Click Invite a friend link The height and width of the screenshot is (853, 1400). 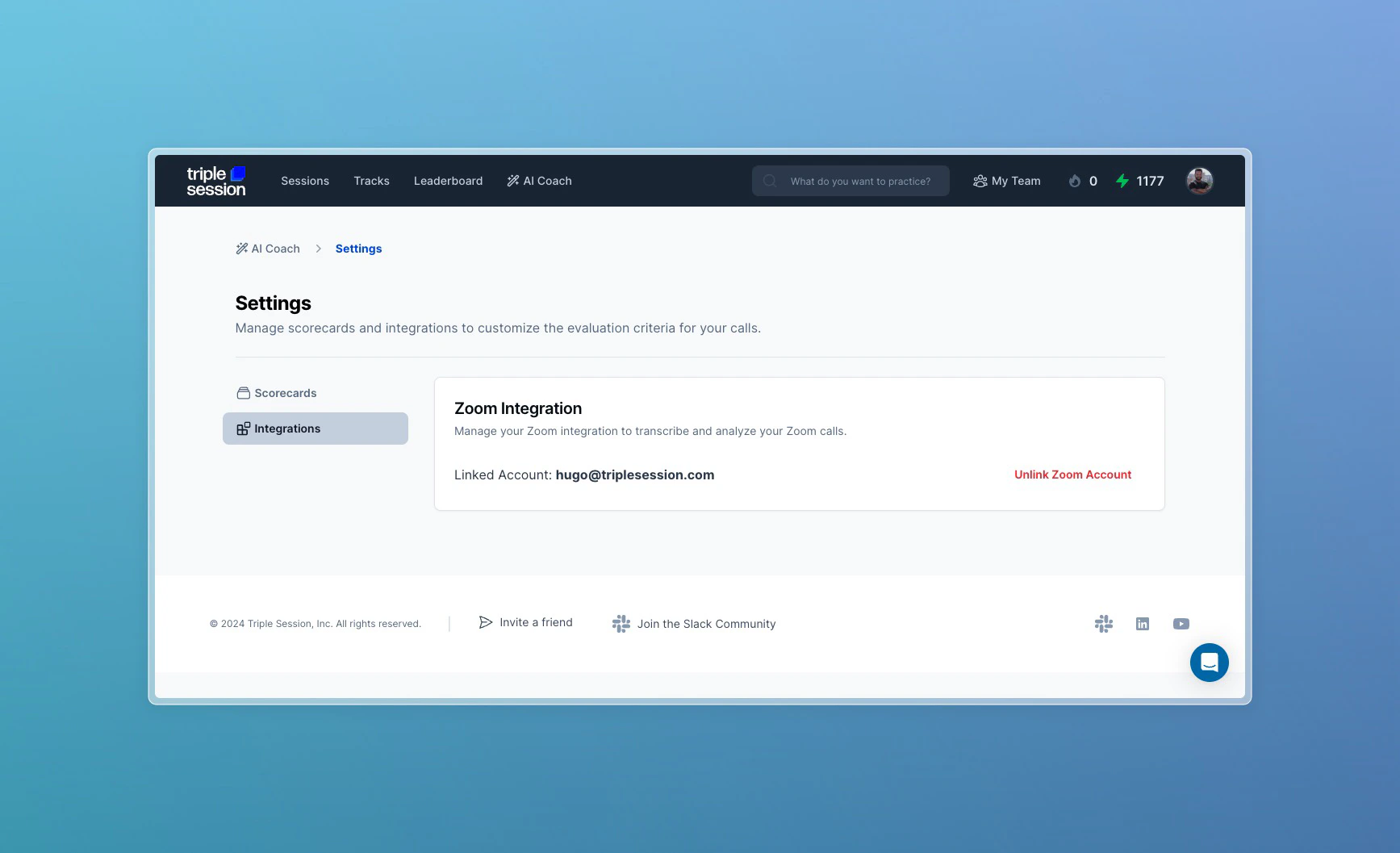tap(526, 622)
